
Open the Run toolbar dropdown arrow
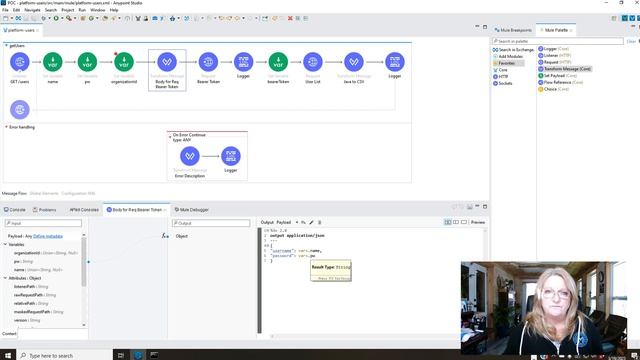(62, 18)
